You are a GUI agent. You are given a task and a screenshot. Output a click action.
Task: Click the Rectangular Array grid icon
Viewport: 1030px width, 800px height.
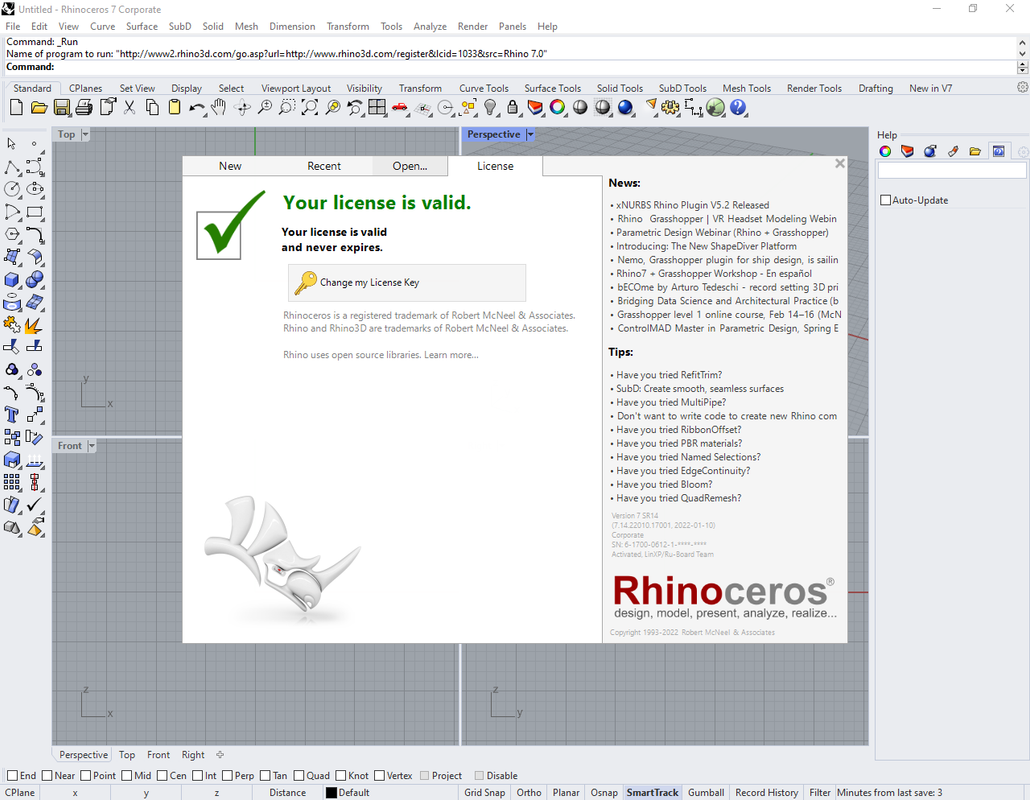(x=12, y=482)
